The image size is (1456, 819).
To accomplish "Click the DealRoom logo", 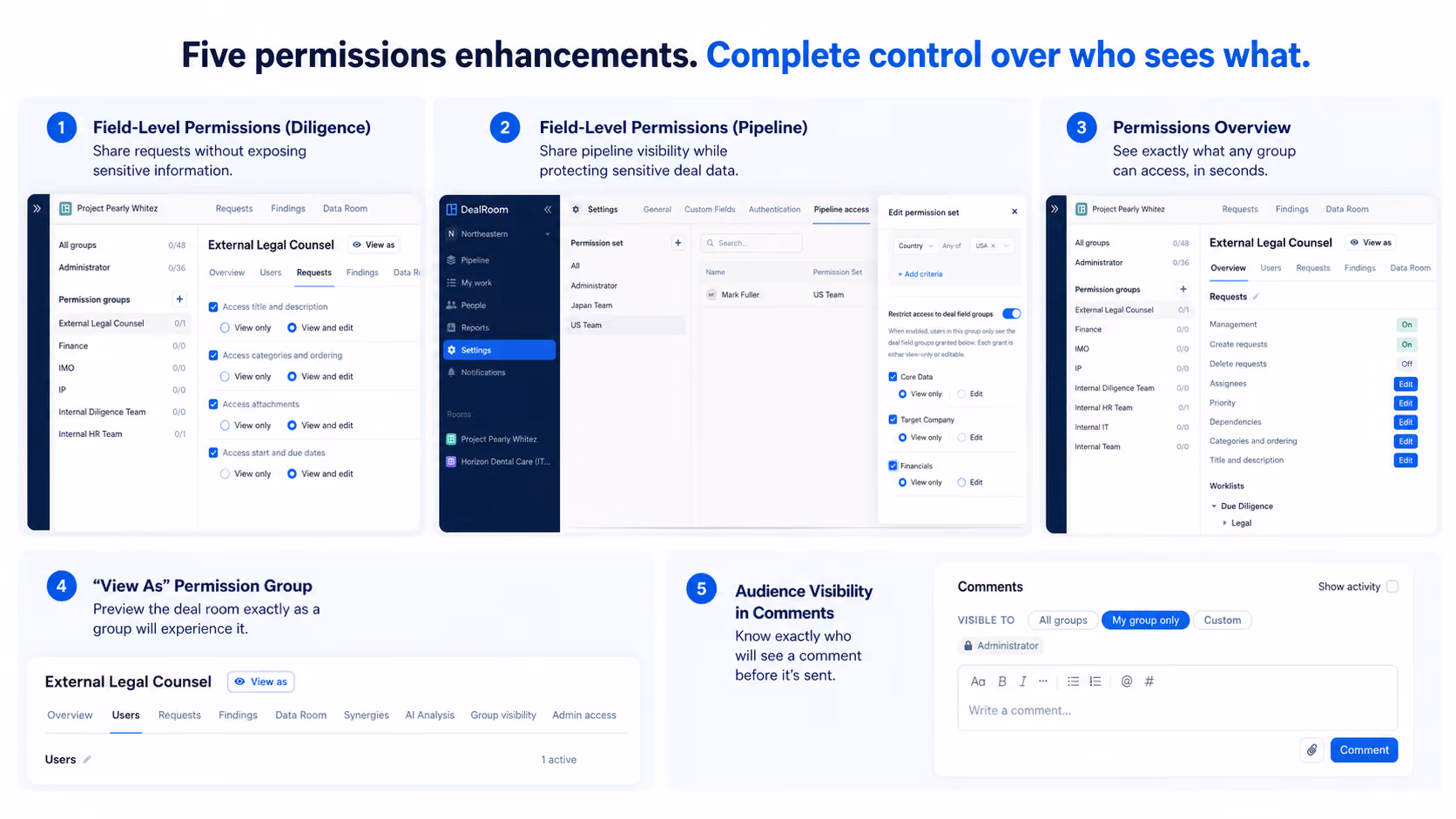I will [x=477, y=210].
